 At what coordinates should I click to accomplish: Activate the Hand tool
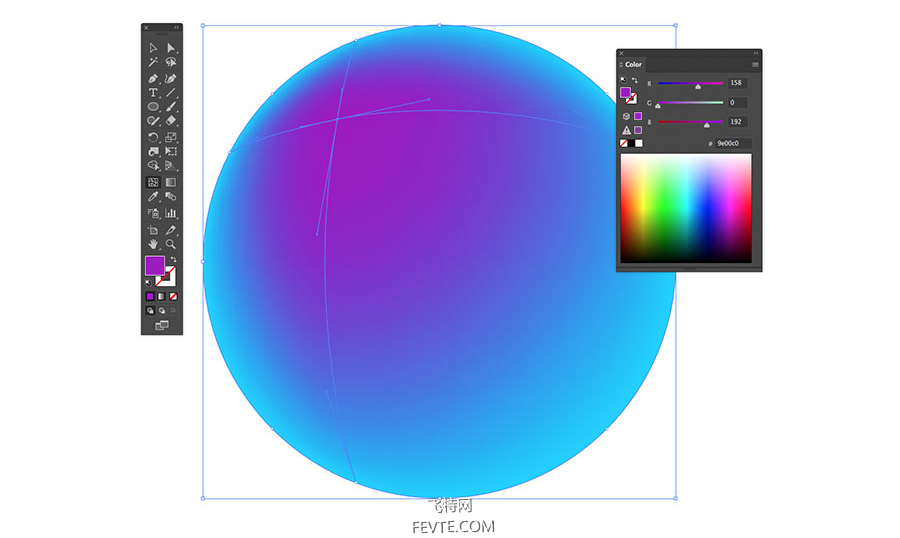coord(153,244)
